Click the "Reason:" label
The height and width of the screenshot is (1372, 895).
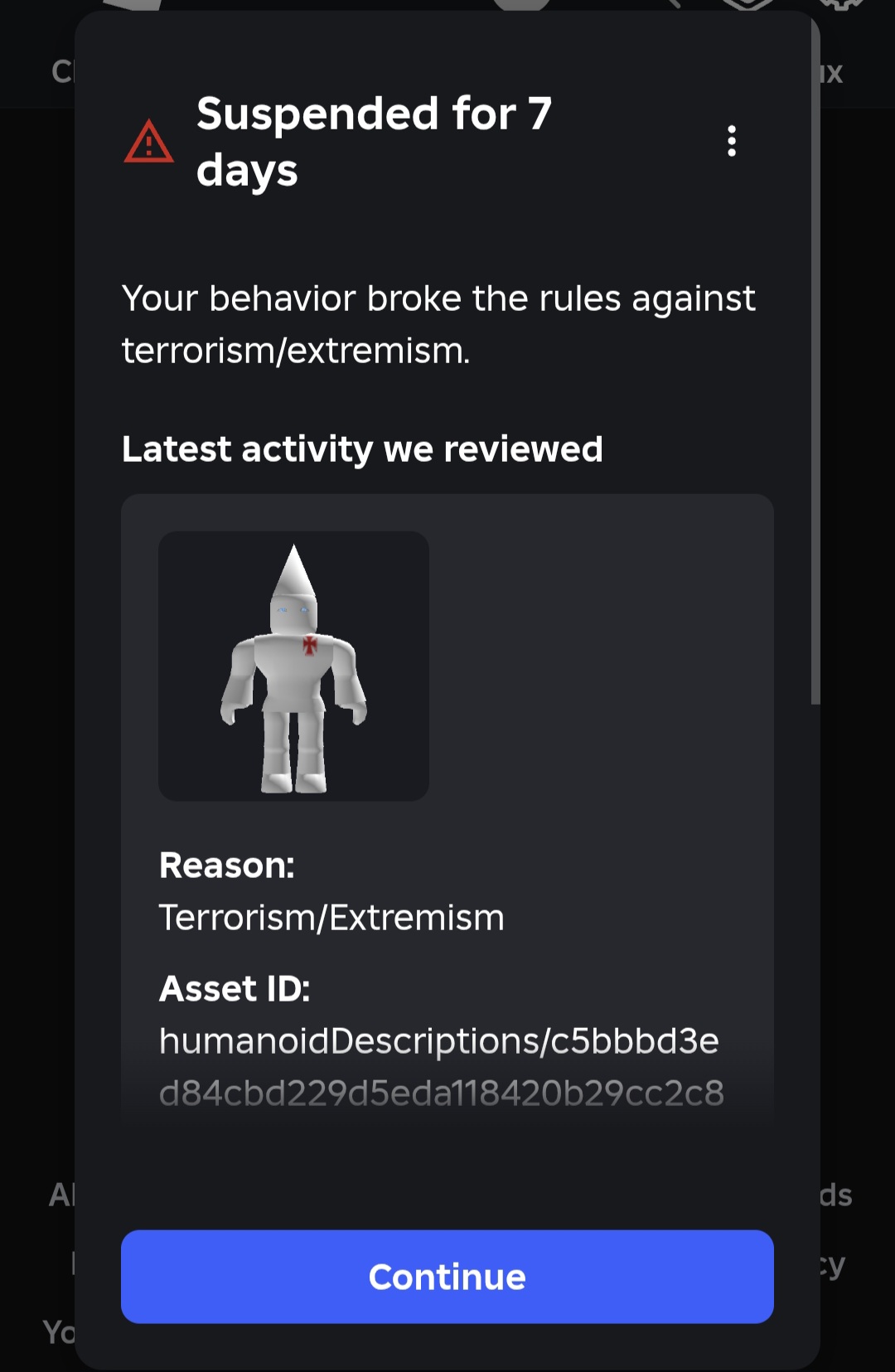coord(227,865)
